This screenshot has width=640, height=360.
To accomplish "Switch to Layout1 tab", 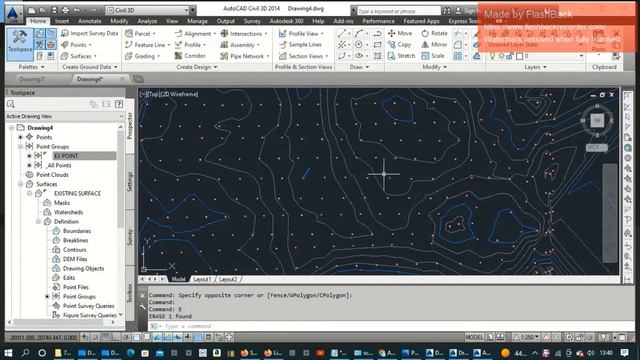I will (x=202, y=279).
